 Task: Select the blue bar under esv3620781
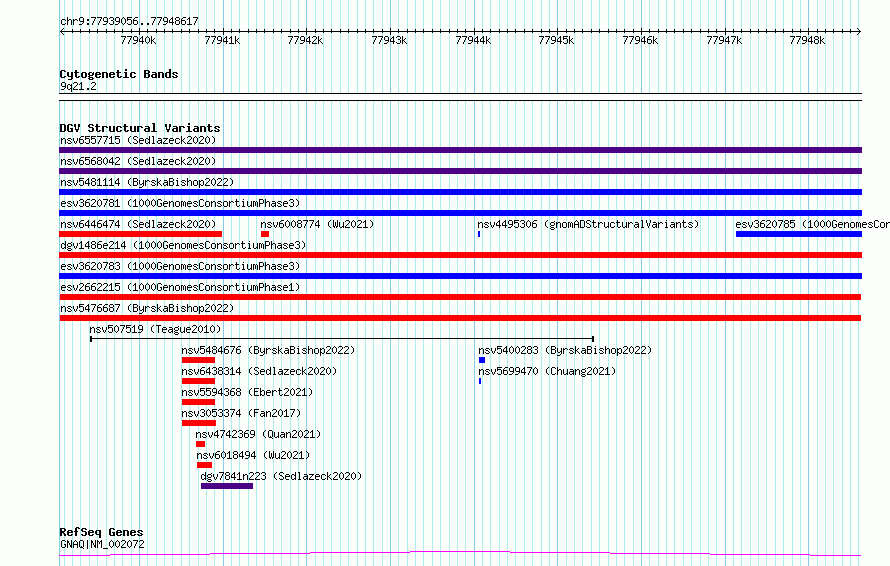click(x=460, y=213)
